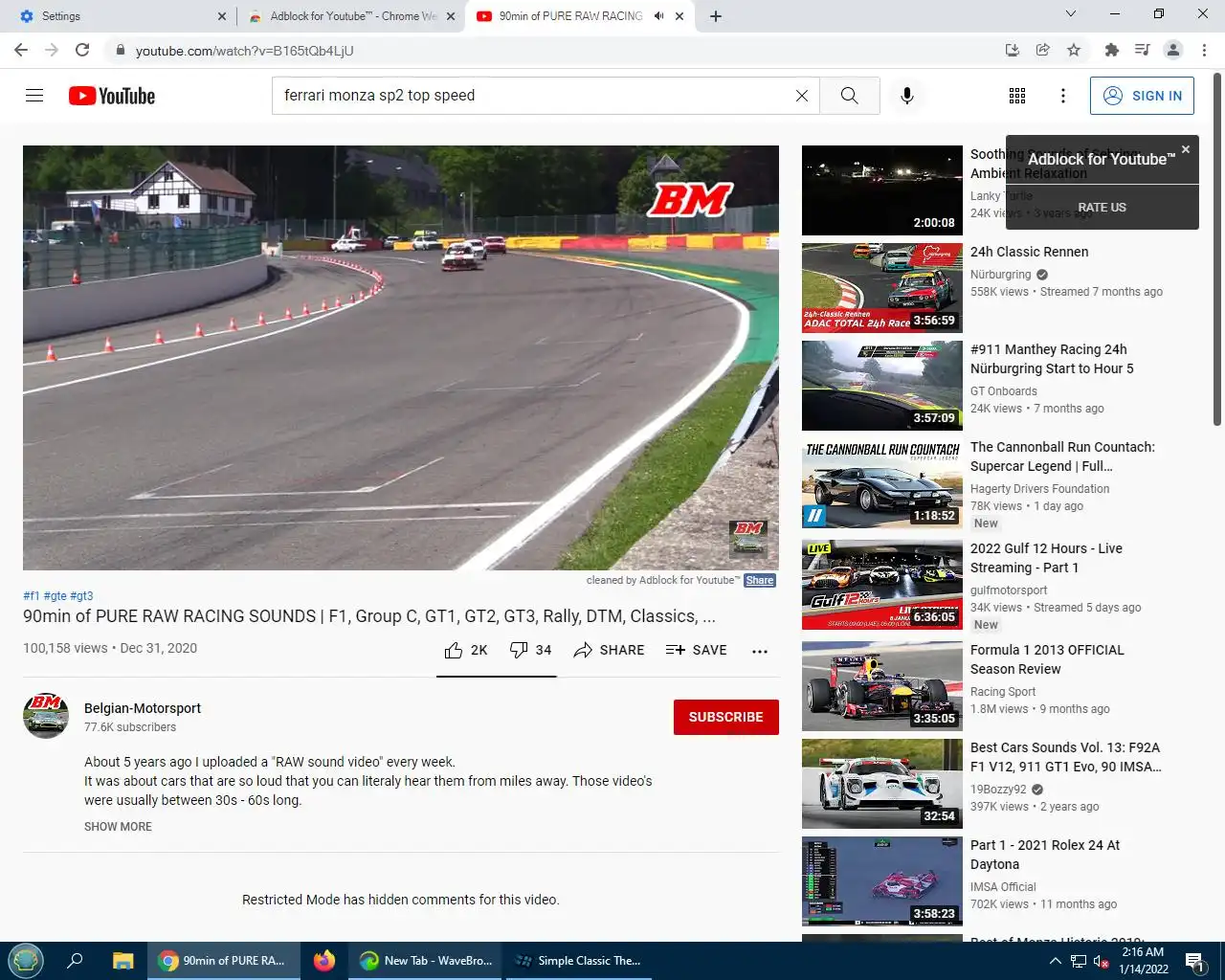The image size is (1225, 980).
Task: Open the Chrome three-dot menu
Action: pyautogui.click(x=1204, y=50)
